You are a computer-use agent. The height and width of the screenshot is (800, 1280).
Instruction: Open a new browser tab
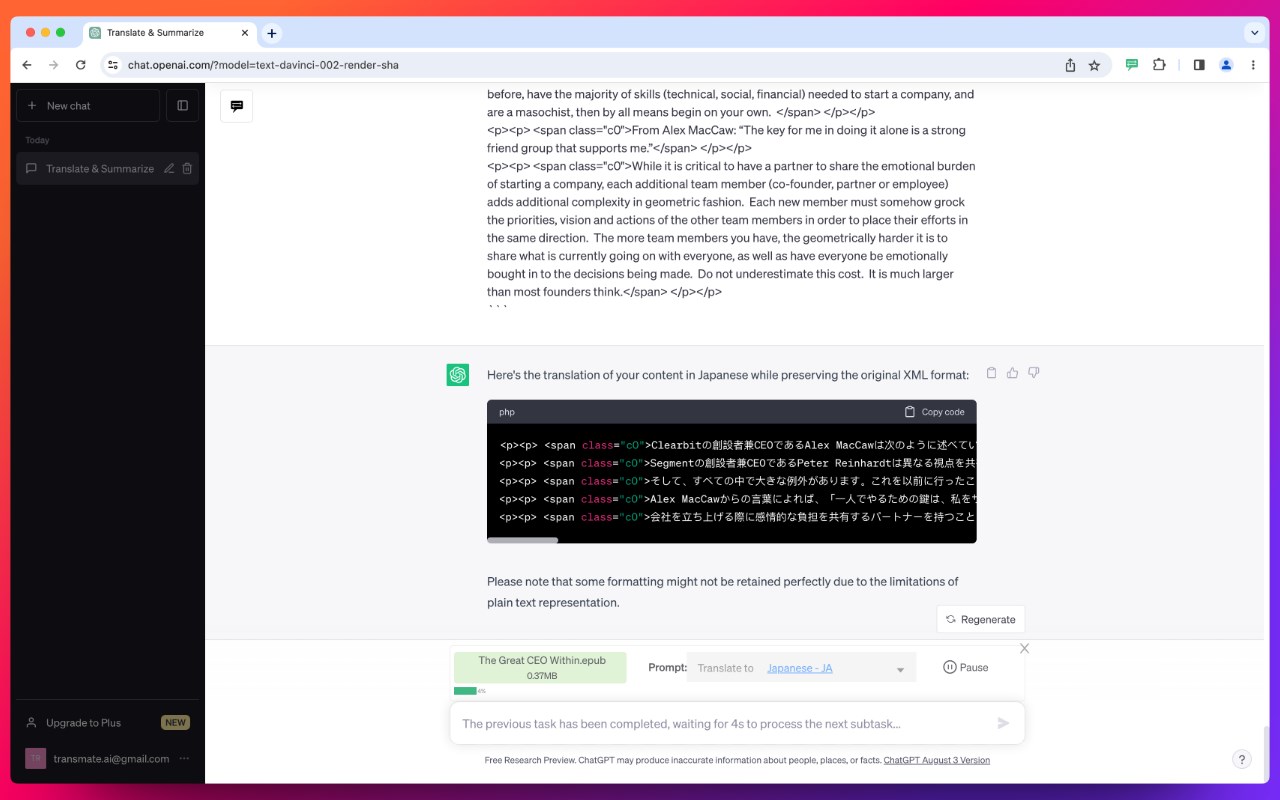[271, 33]
